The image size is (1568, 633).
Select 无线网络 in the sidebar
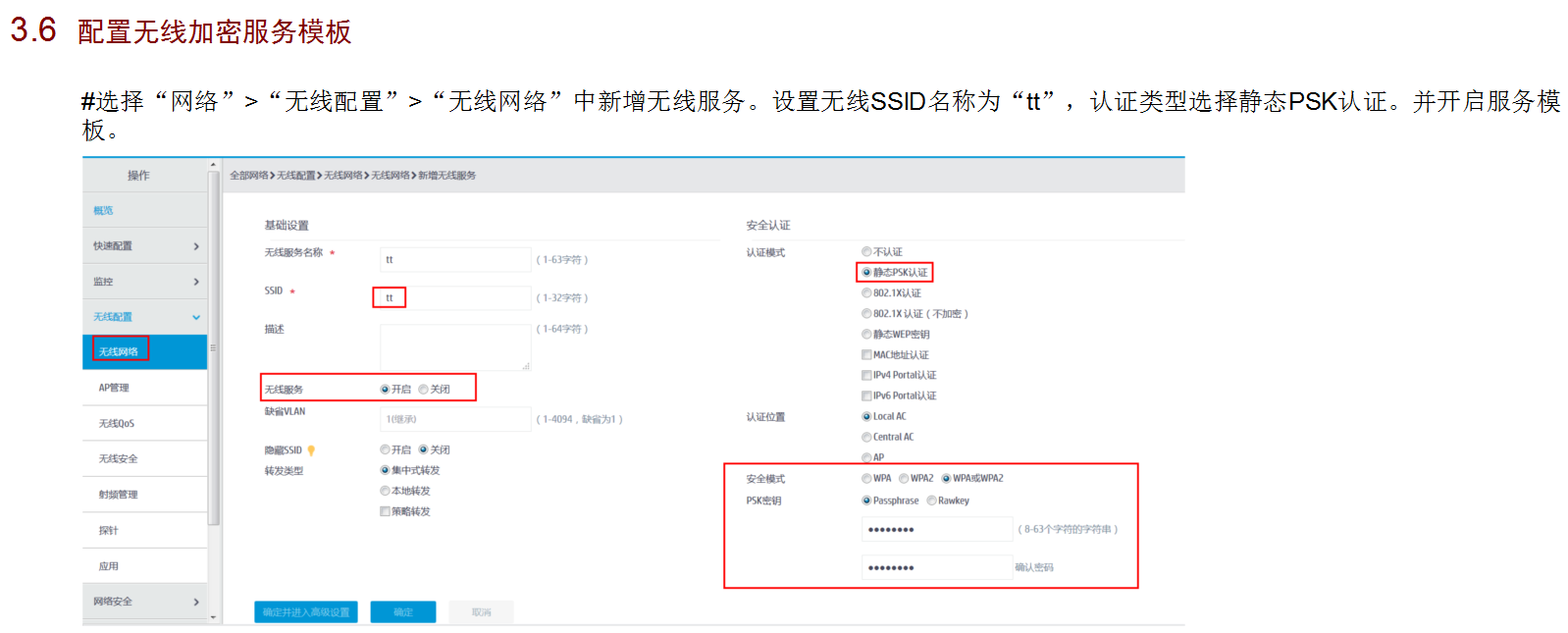(145, 352)
